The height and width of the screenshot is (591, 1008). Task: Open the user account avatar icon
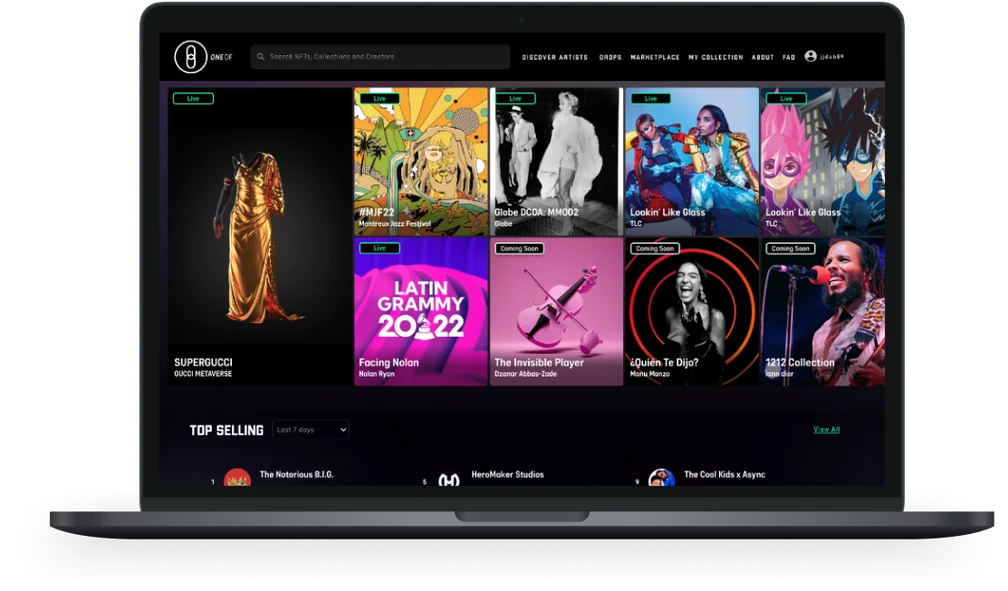tap(811, 57)
